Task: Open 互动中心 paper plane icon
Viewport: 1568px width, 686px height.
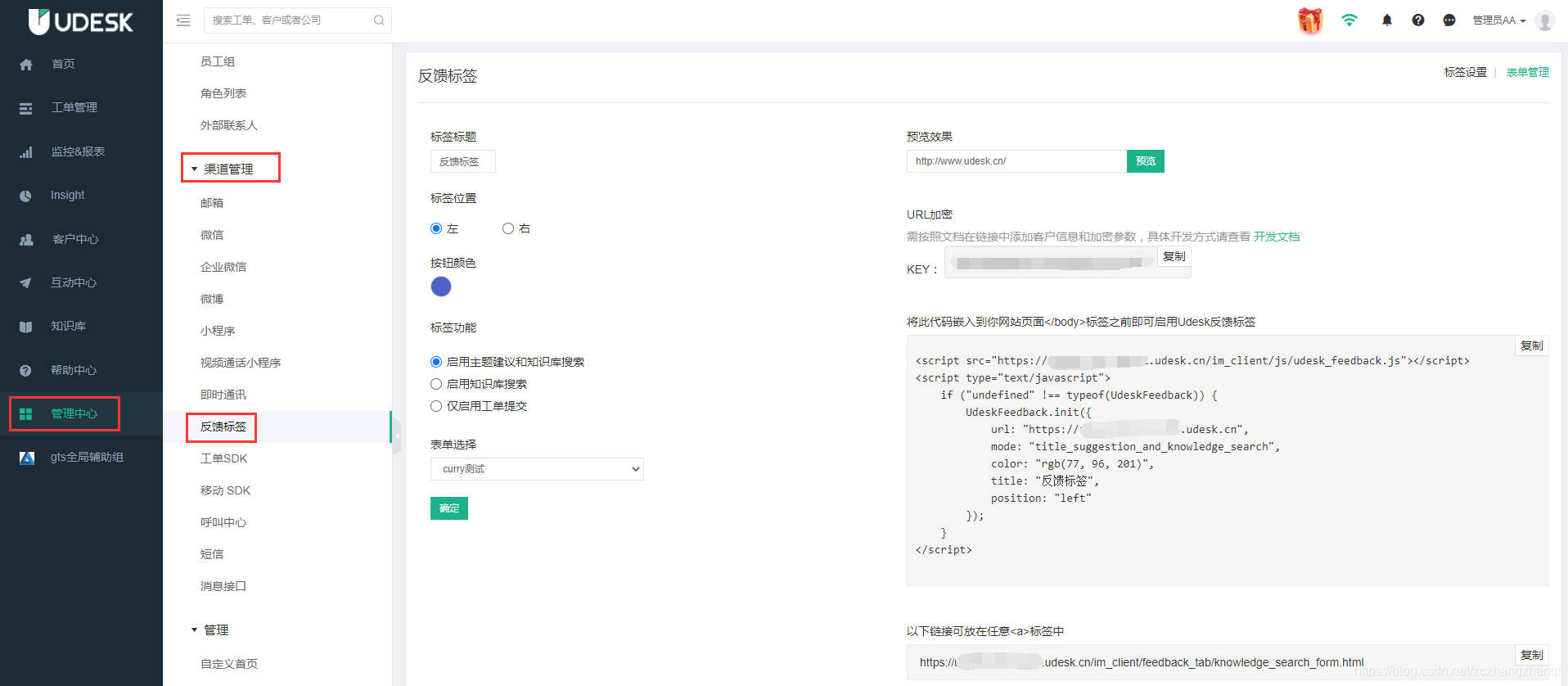Action: pyautogui.click(x=26, y=283)
